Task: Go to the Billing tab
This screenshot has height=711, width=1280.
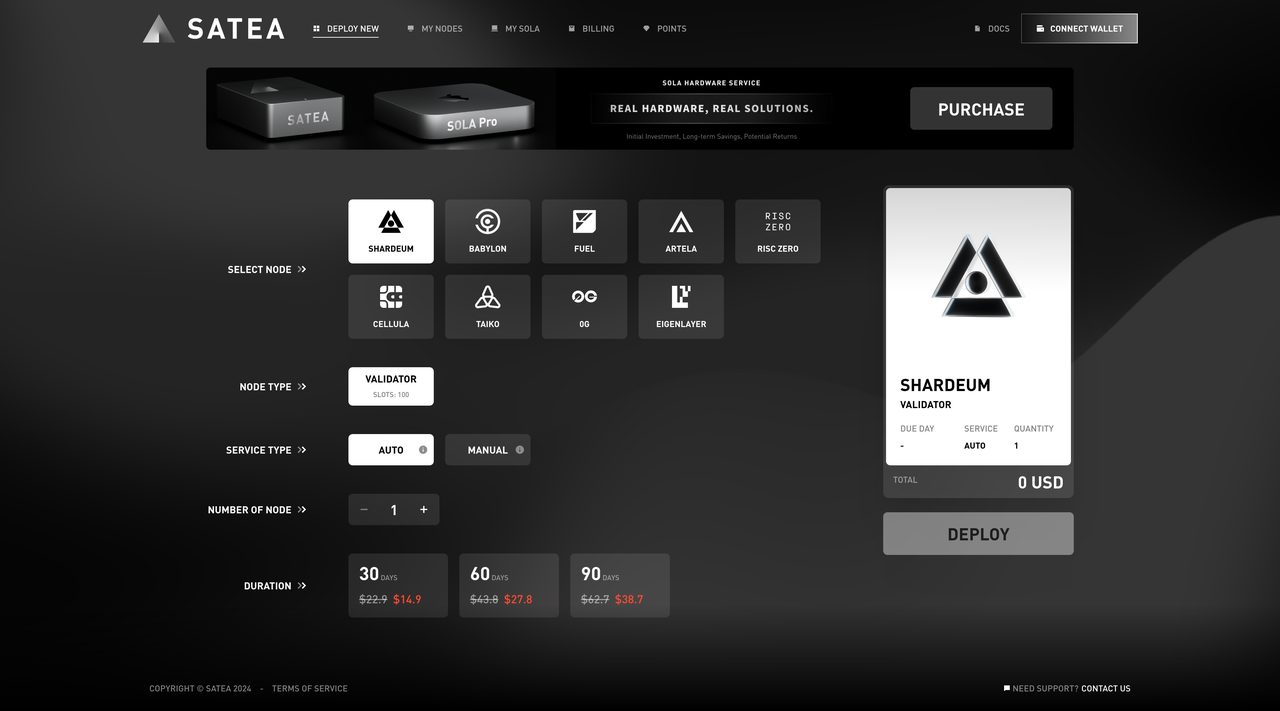Action: pyautogui.click(x=591, y=29)
